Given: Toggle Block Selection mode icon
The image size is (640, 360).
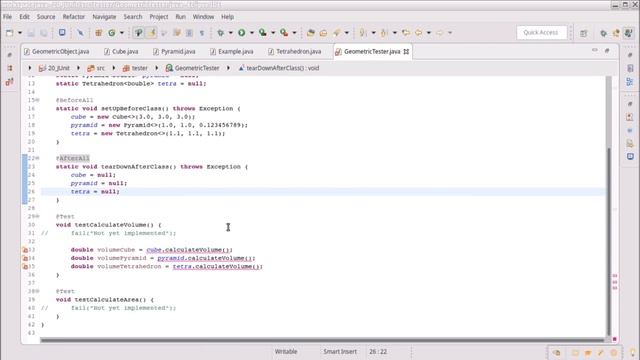Looking at the screenshot, I should point(189,33).
